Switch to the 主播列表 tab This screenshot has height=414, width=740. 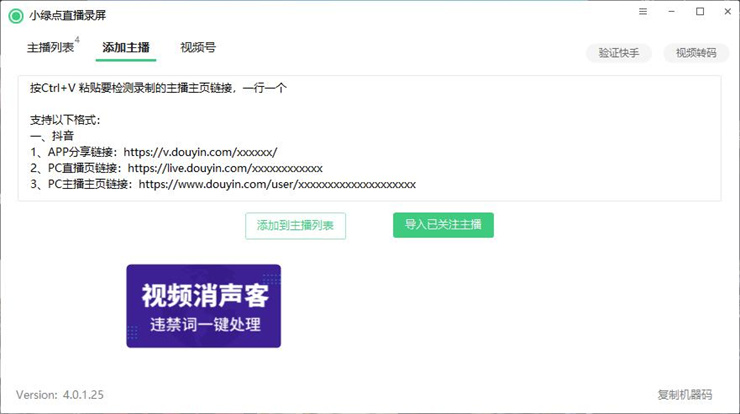[x=50, y=48]
